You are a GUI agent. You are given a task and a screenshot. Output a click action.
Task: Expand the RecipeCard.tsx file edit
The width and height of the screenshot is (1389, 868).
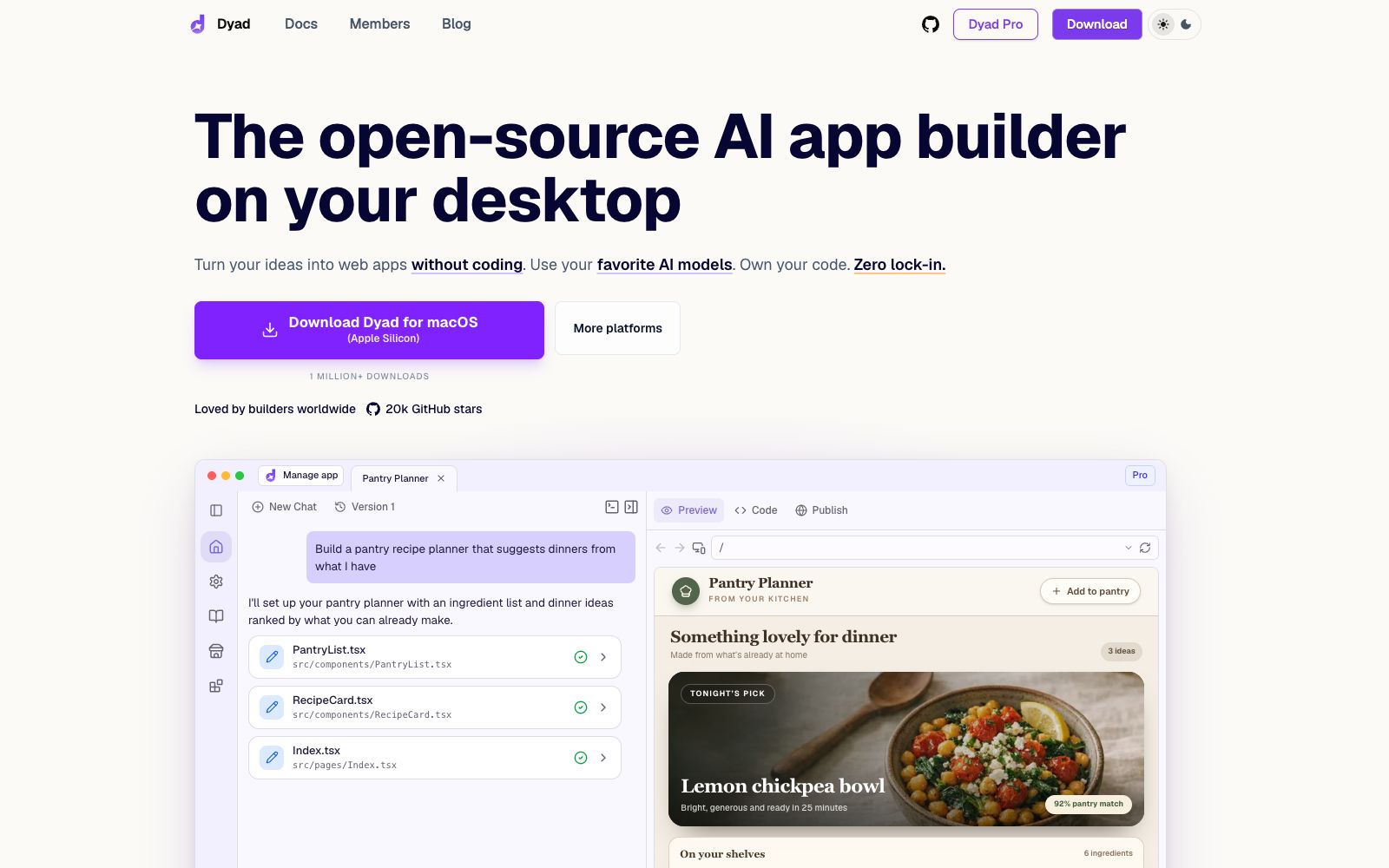(x=603, y=707)
